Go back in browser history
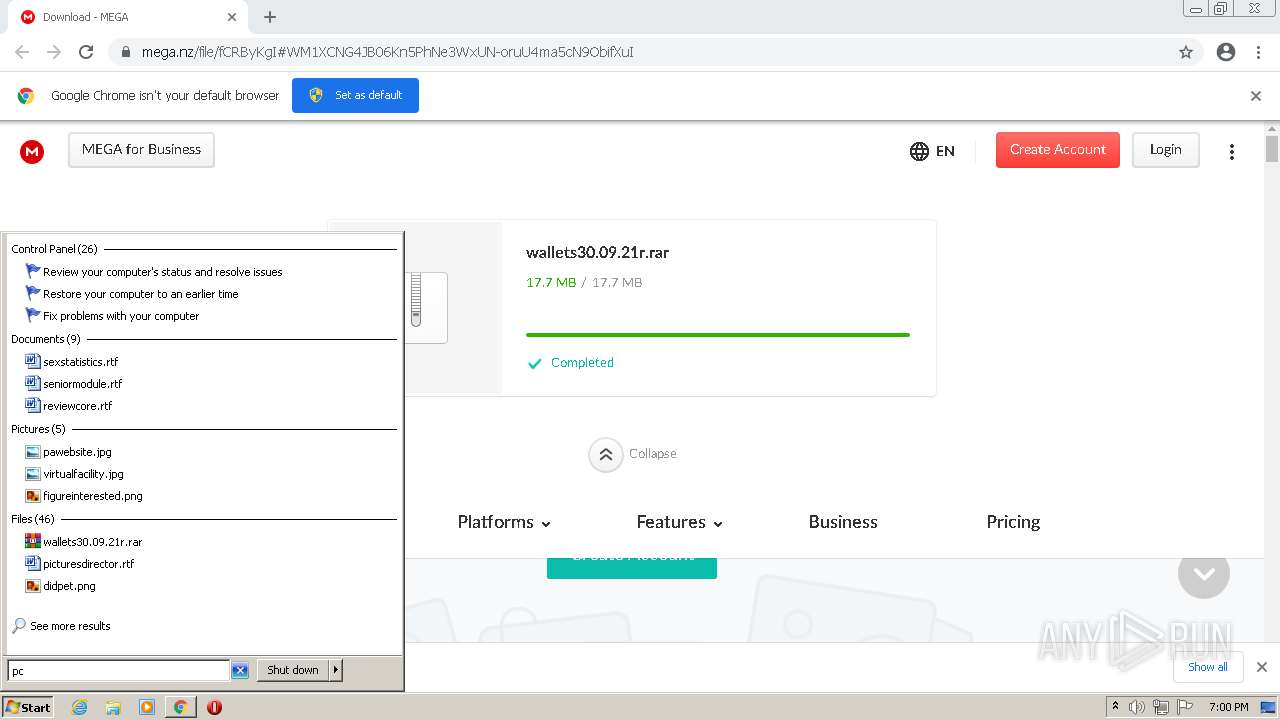This screenshot has height=720, width=1280. click(x=22, y=52)
